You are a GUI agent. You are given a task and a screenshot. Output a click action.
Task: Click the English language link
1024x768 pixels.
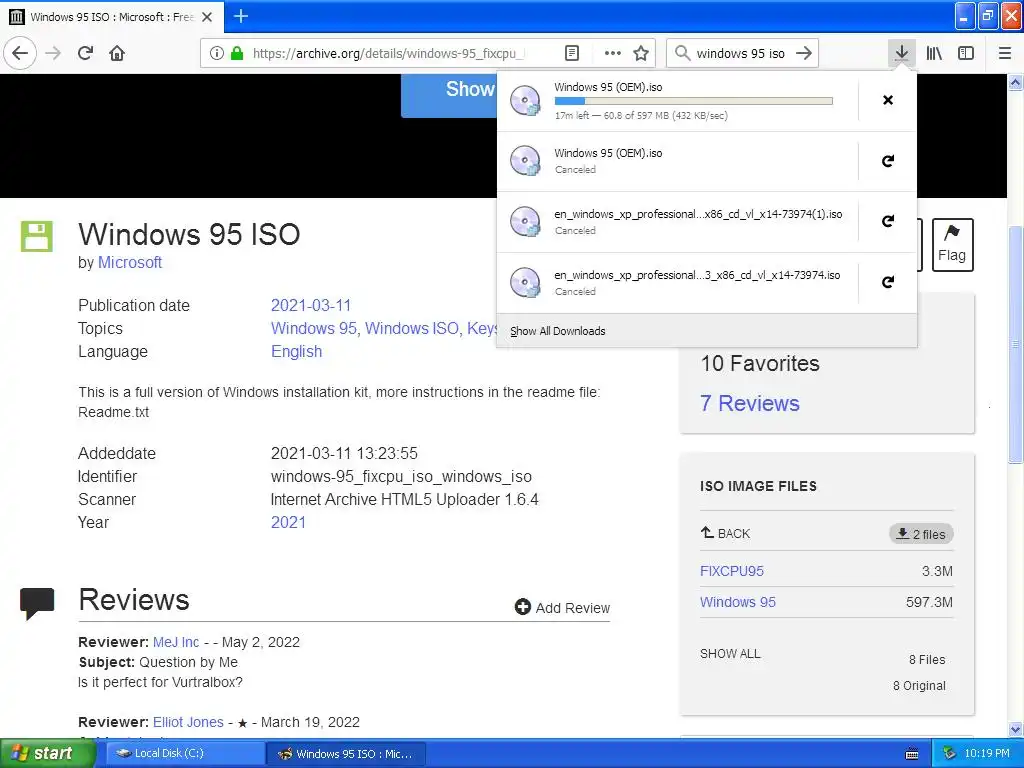(296, 351)
